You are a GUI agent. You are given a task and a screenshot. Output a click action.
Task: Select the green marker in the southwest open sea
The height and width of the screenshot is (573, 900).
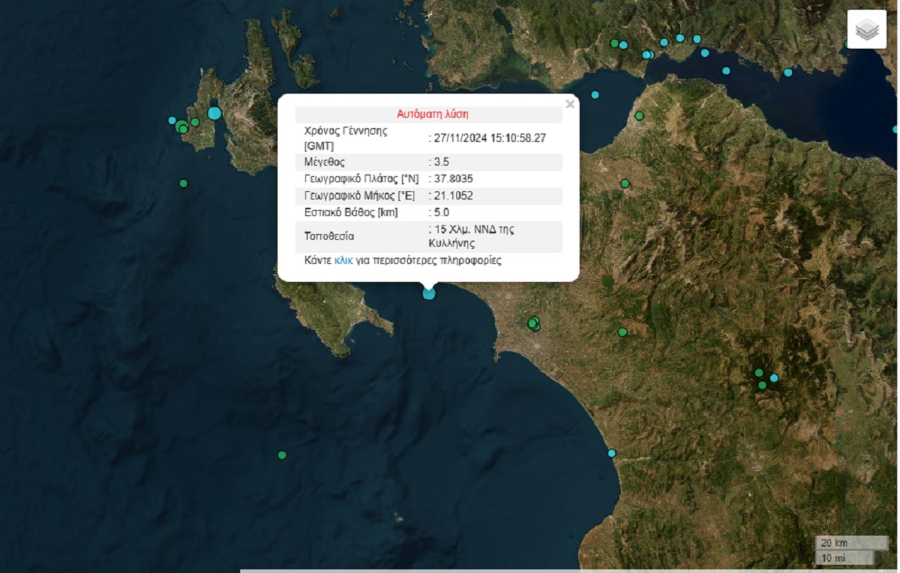coord(282,455)
